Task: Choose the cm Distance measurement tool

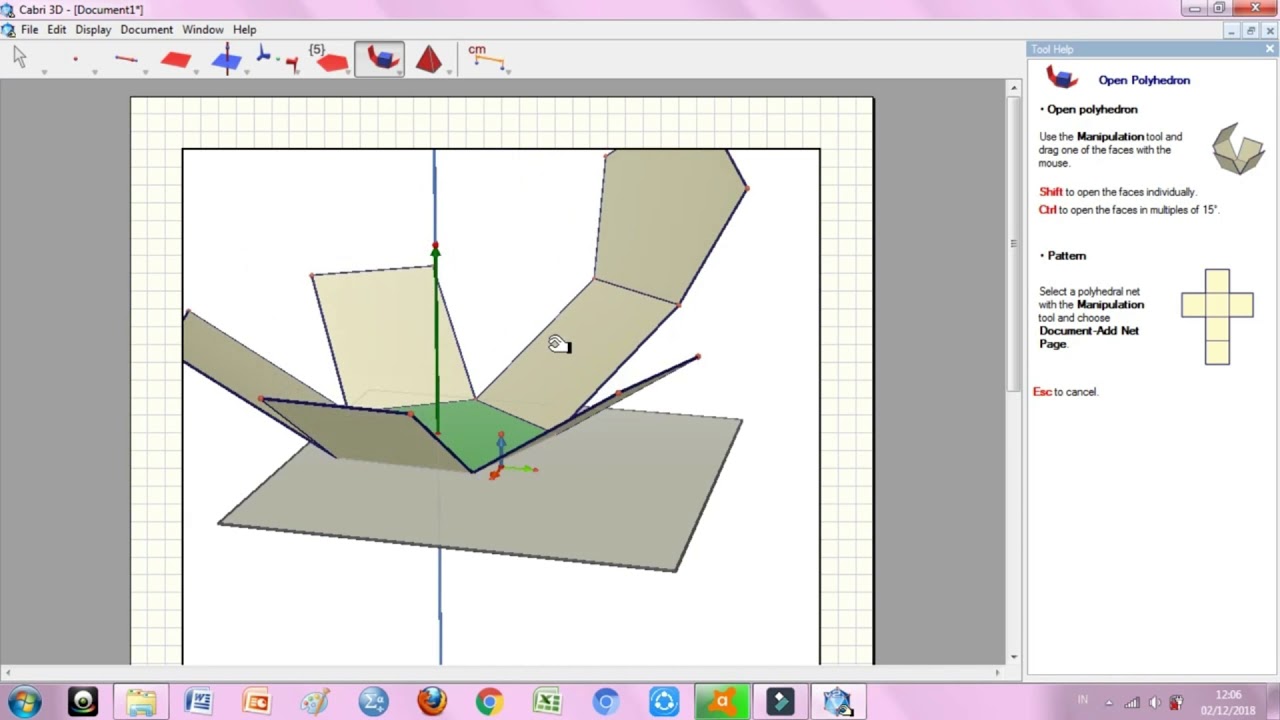Action: point(485,56)
